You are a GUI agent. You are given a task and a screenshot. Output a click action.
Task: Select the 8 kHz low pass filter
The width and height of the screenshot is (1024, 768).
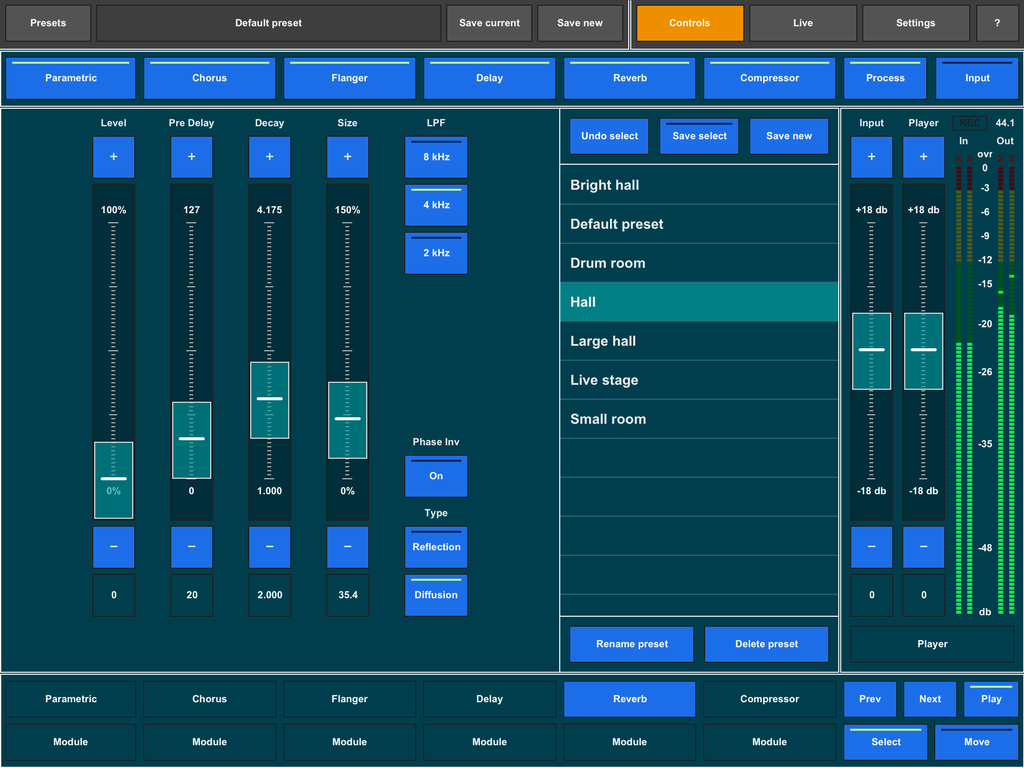point(436,157)
